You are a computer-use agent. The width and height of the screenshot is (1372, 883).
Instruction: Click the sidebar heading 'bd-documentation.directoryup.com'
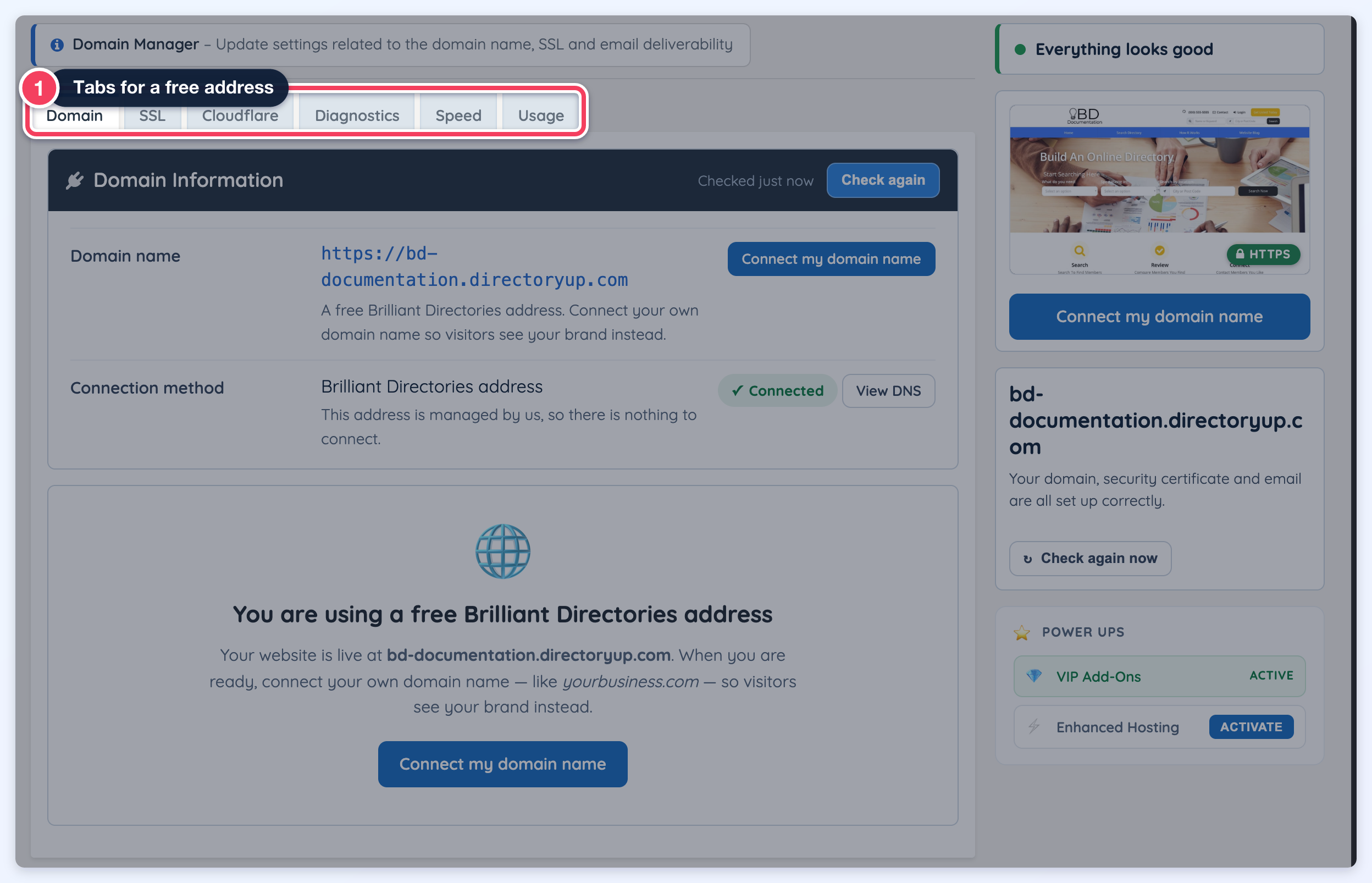pos(1156,420)
